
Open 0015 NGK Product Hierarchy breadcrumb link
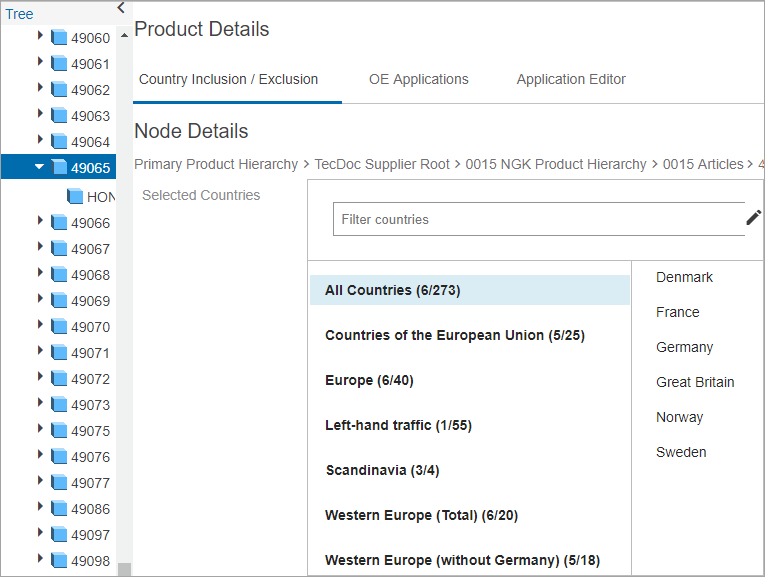(556, 164)
